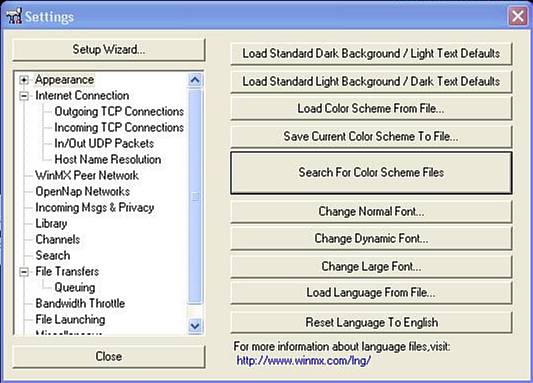Select File Transfers in the tree
The image size is (533, 383).
coord(67,271)
